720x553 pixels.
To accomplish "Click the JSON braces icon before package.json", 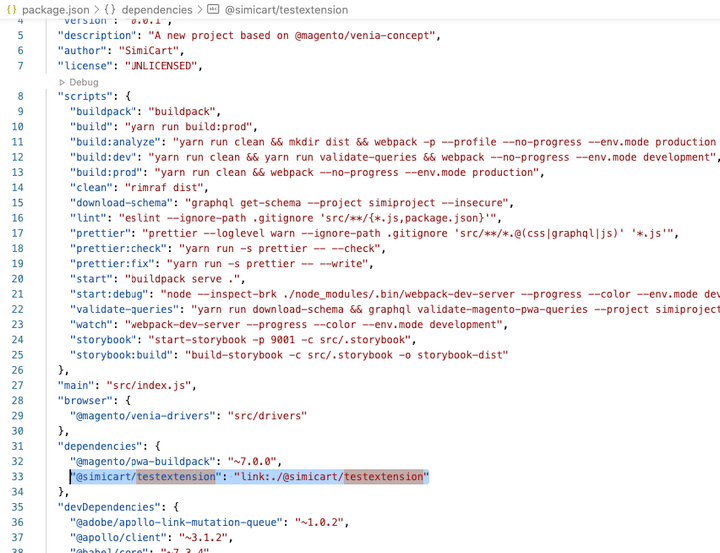I will pyautogui.click(x=11, y=10).
